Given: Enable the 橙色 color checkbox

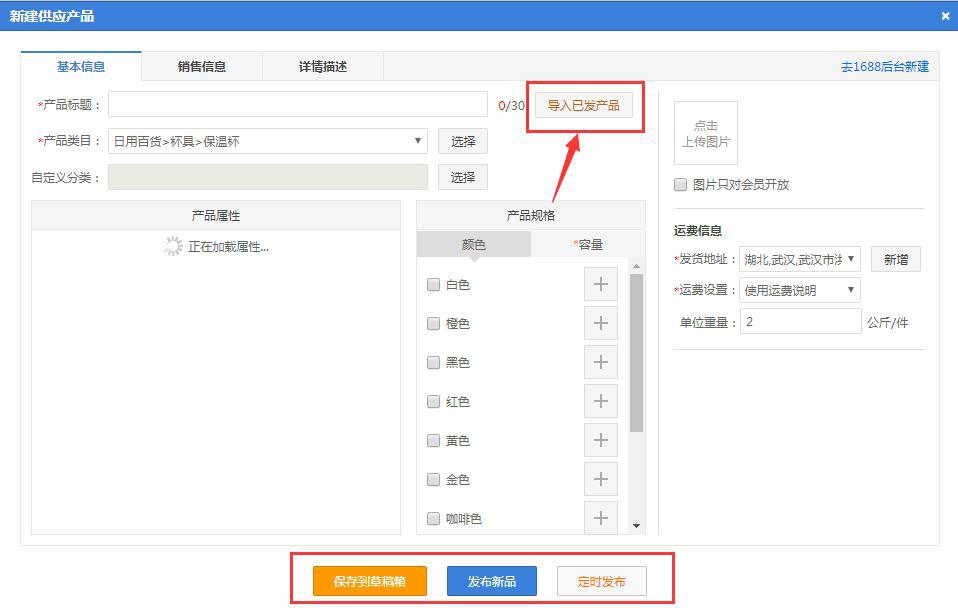Looking at the screenshot, I should point(433,324).
